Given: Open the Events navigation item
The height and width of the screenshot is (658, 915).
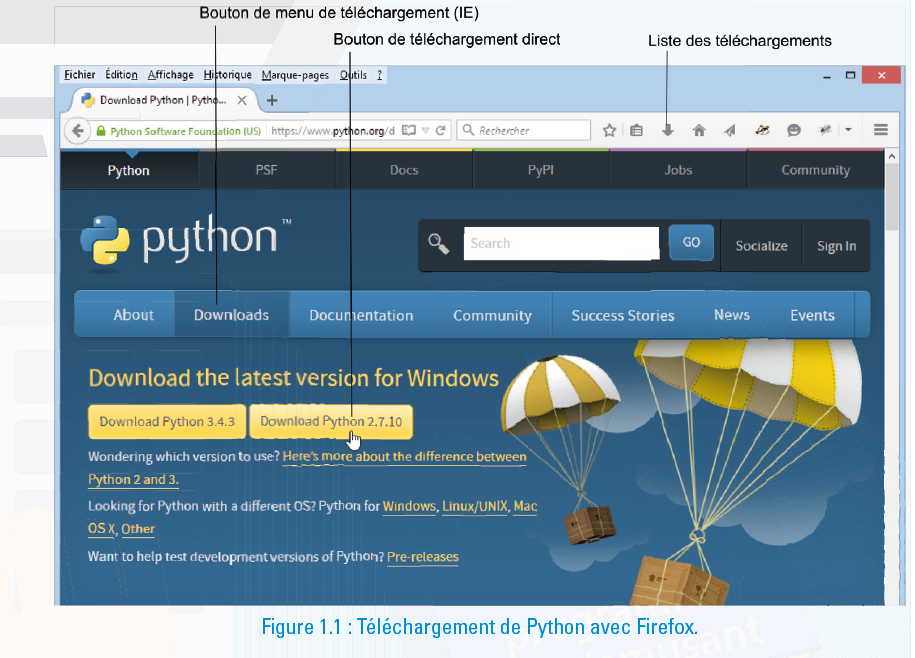Looking at the screenshot, I should coord(812,316).
